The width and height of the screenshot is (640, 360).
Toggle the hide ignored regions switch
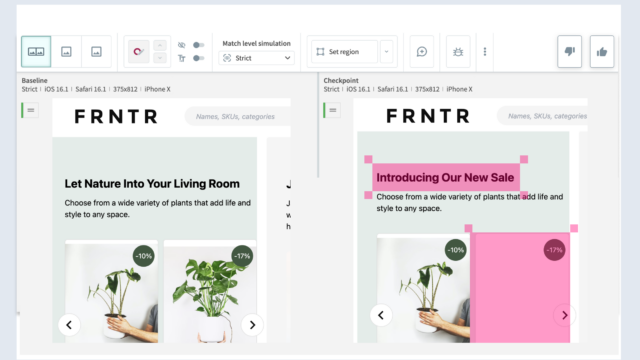198,45
